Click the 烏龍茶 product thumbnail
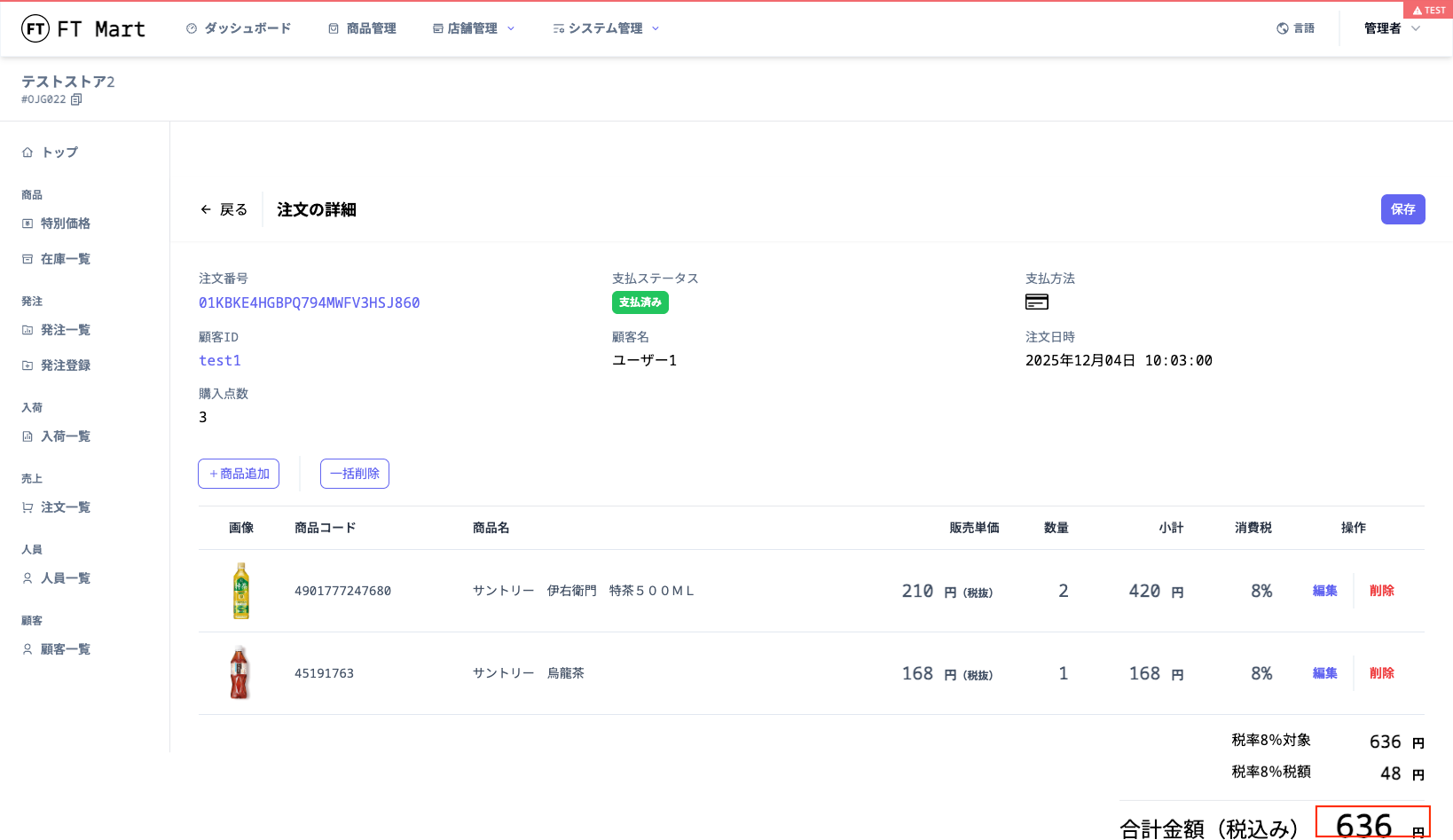This screenshot has width=1453, height=840. 240,673
